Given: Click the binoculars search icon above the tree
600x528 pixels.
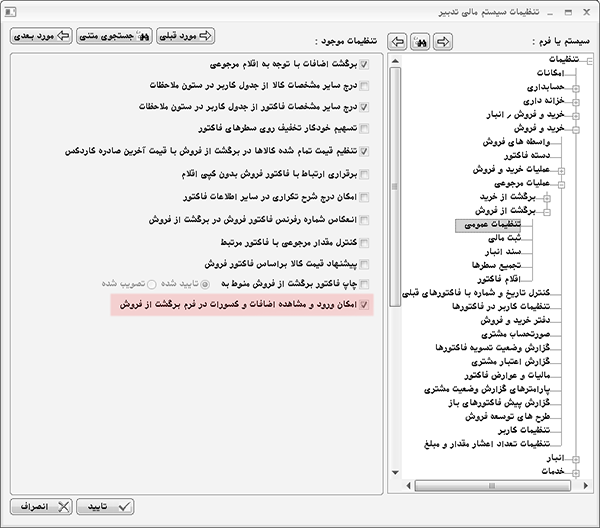Looking at the screenshot, I should pyautogui.click(x=419, y=42).
